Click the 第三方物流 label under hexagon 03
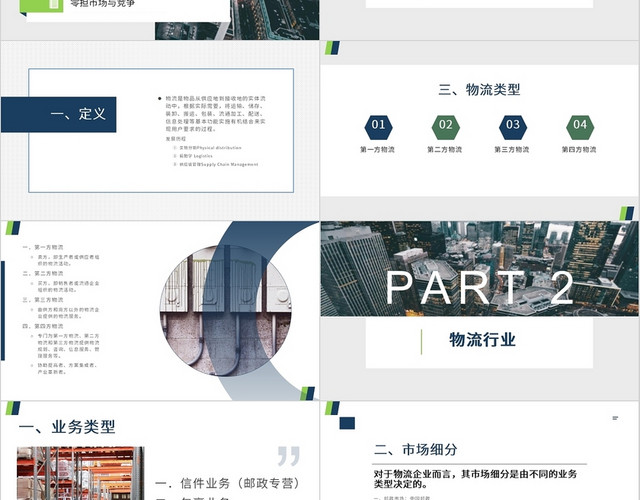The width and height of the screenshot is (640, 500). (x=512, y=149)
